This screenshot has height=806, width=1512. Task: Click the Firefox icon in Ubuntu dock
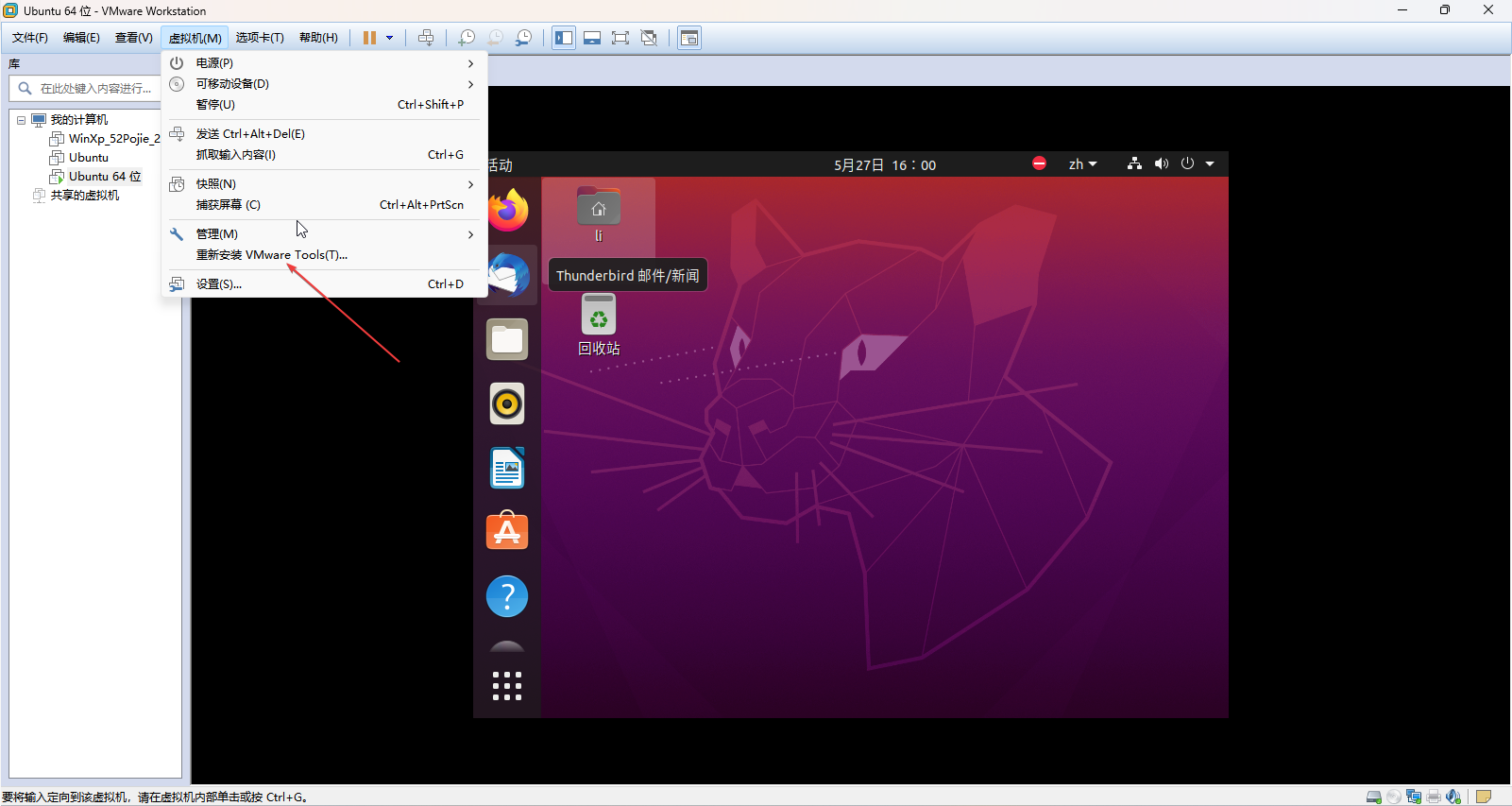(507, 211)
